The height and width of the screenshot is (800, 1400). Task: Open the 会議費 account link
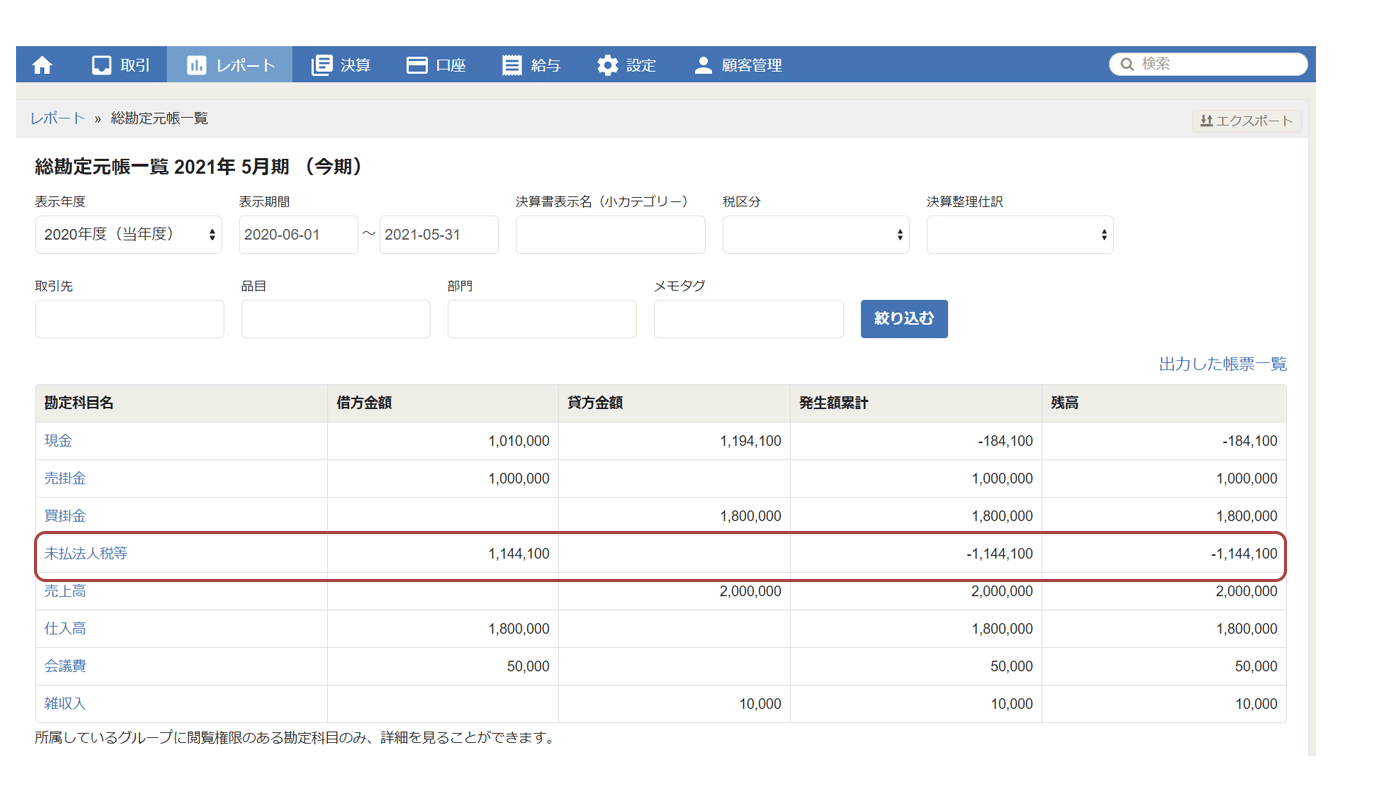point(65,666)
